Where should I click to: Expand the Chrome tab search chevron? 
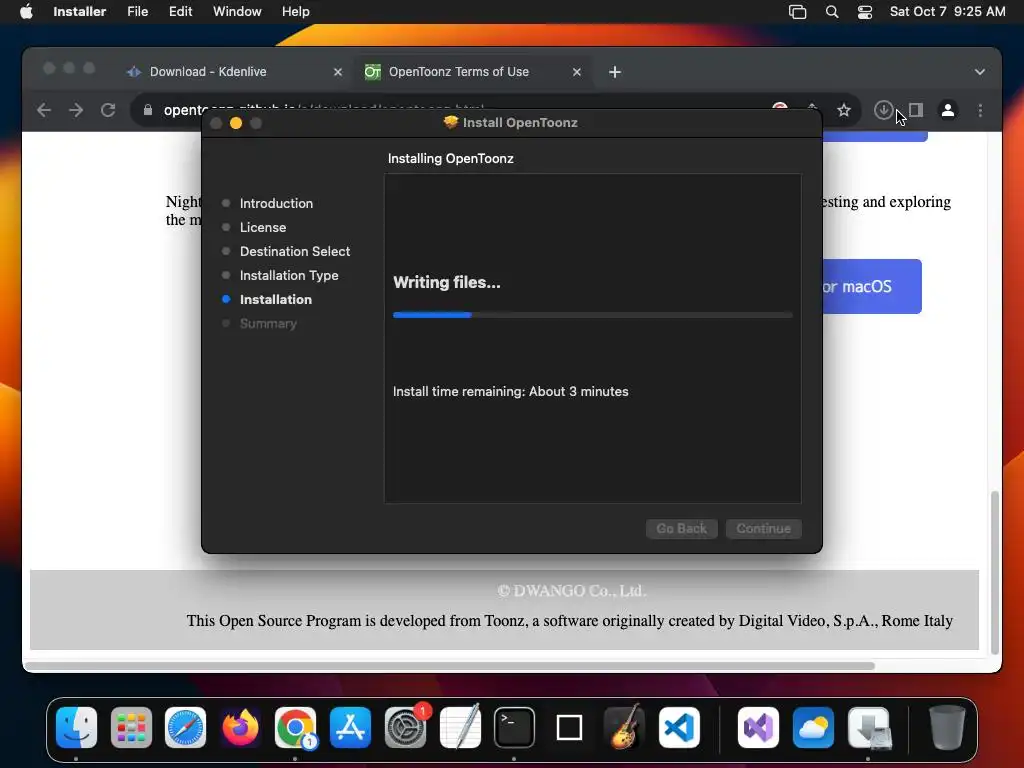[980, 72]
